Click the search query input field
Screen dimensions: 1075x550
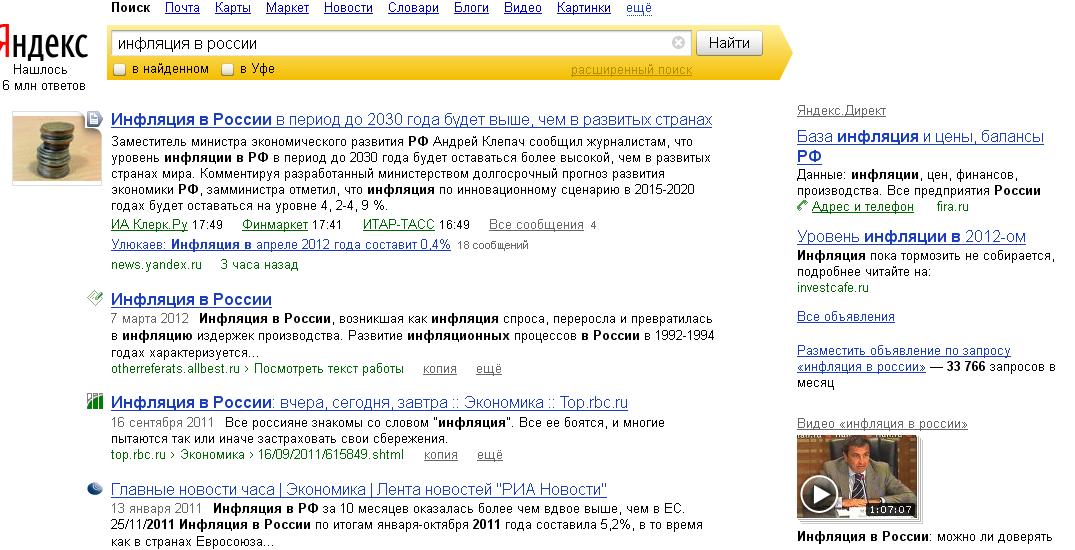coord(391,43)
